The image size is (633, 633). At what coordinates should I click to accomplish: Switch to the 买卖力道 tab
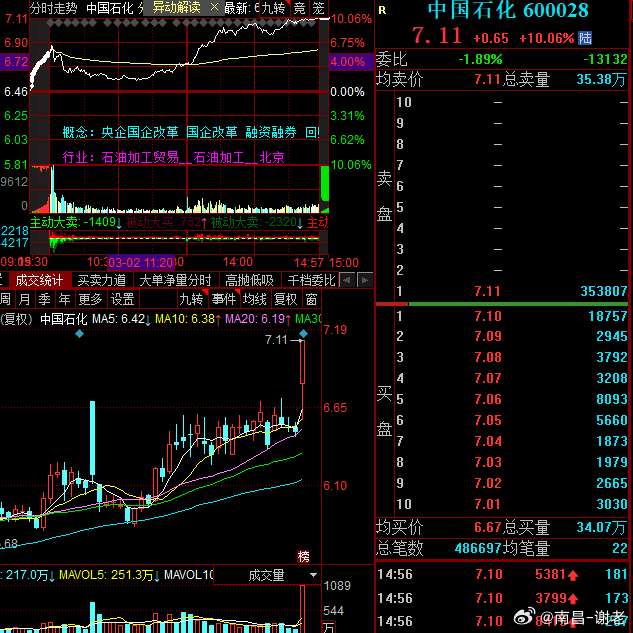pos(101,280)
